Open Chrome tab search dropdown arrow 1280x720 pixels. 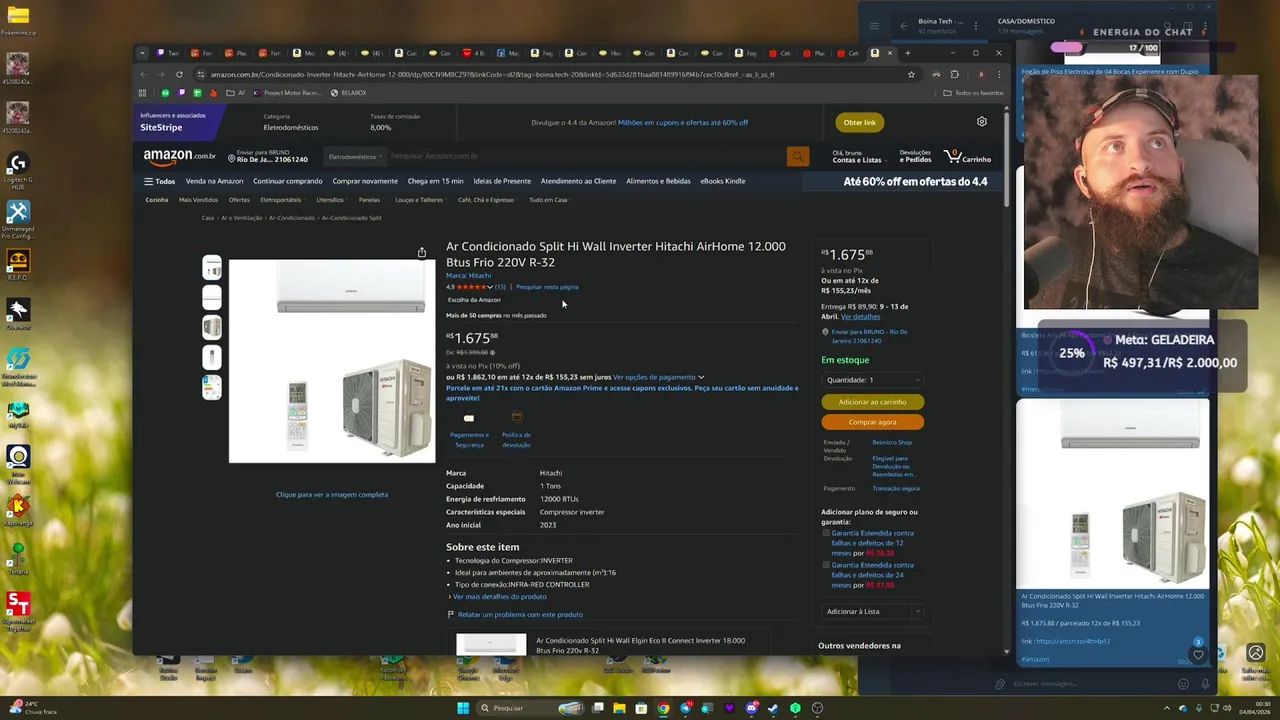point(142,53)
